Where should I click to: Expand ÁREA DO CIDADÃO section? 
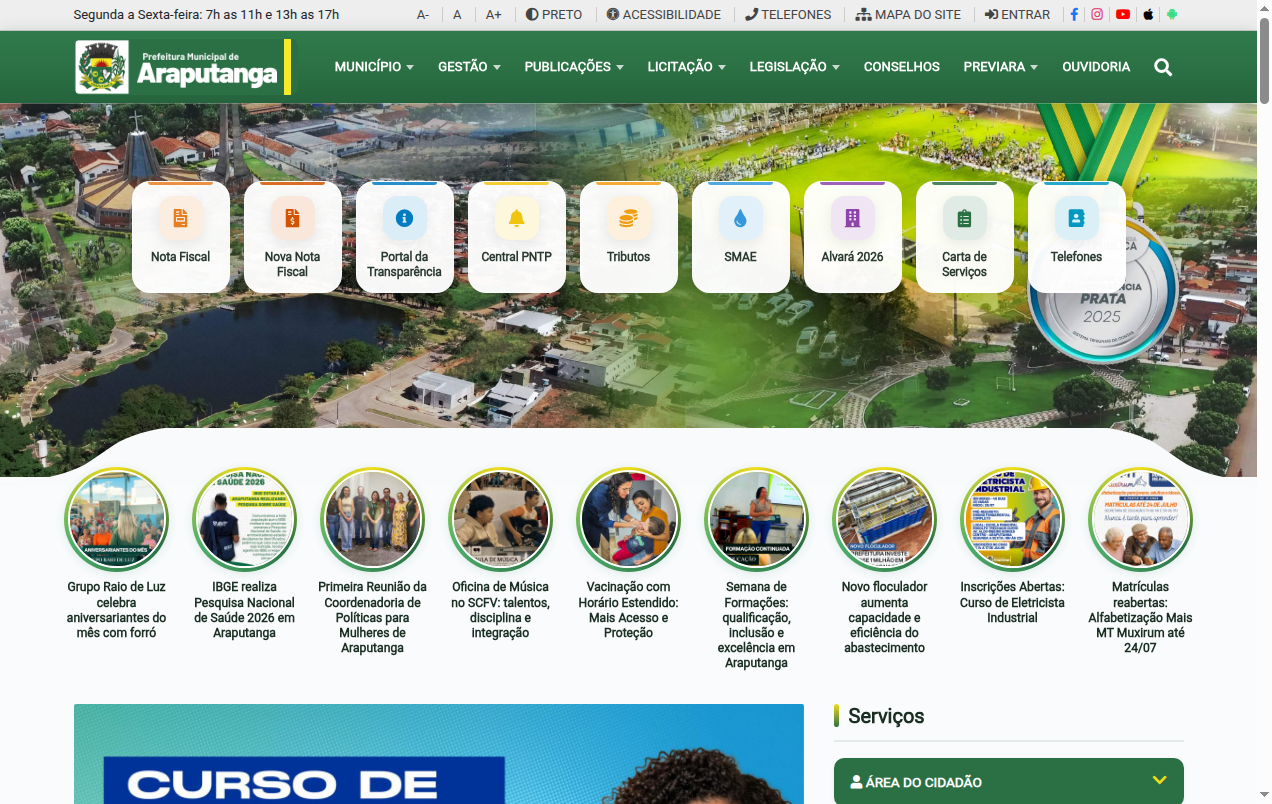(1009, 781)
